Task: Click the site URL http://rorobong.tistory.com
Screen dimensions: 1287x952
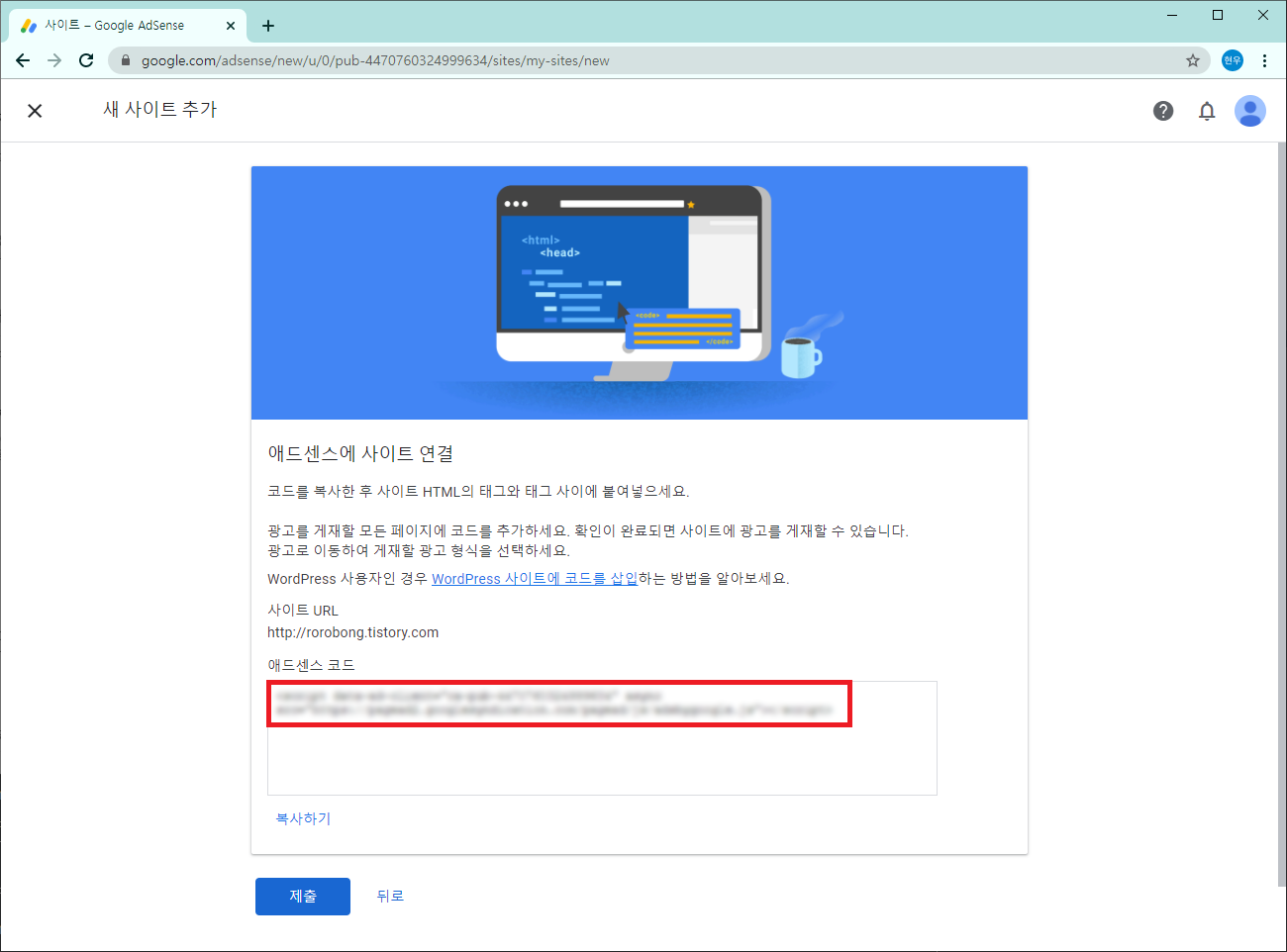Action: 352,632
